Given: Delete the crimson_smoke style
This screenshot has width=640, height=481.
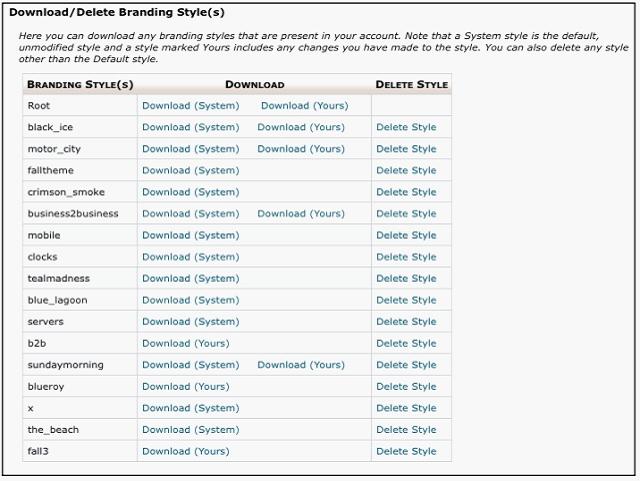Looking at the screenshot, I should point(406,192).
